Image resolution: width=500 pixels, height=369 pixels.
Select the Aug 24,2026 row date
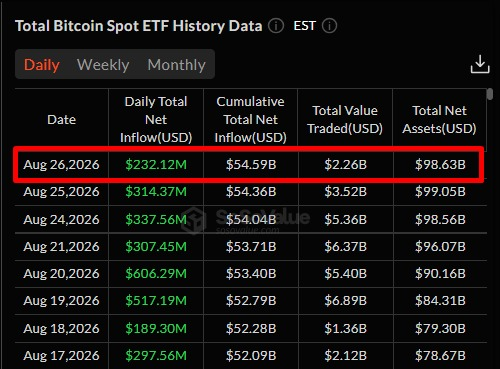(x=61, y=219)
